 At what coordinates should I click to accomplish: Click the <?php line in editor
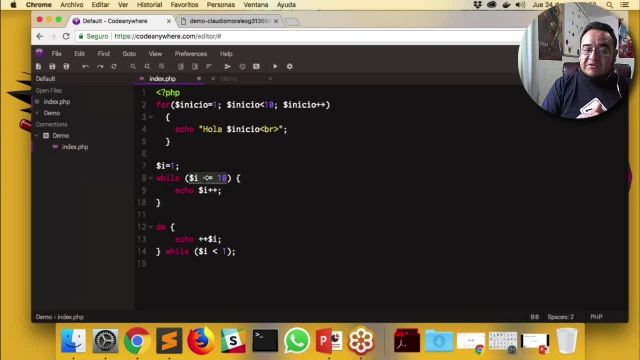(x=168, y=93)
